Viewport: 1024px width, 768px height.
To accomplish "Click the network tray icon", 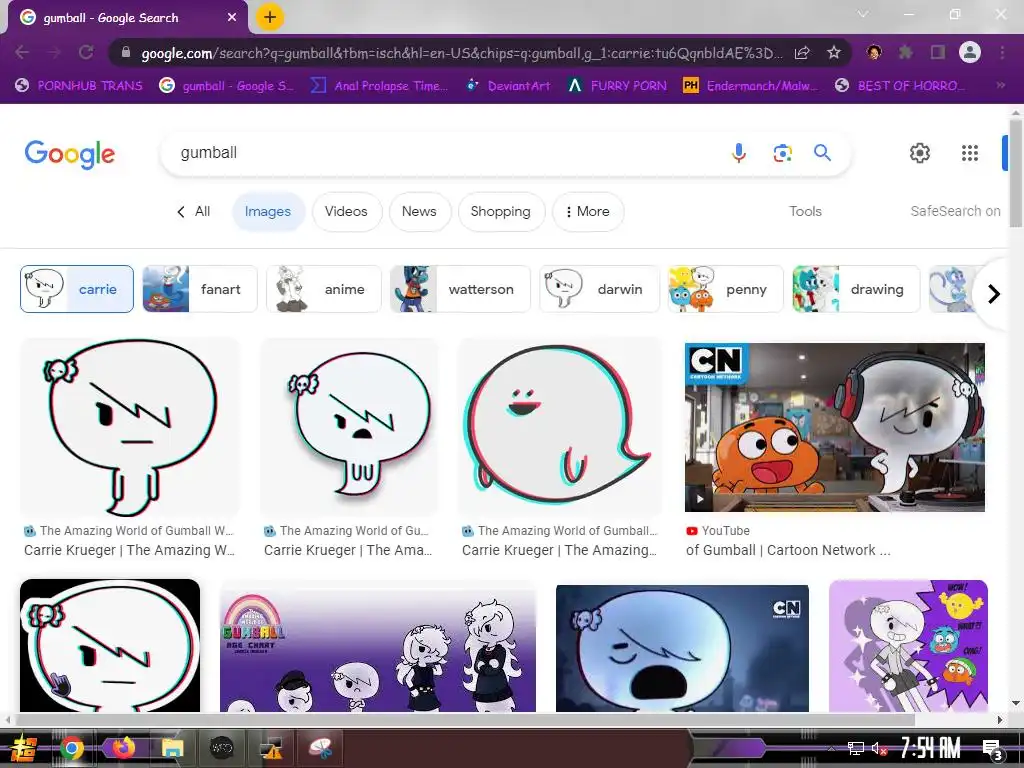I will pyautogui.click(x=856, y=748).
